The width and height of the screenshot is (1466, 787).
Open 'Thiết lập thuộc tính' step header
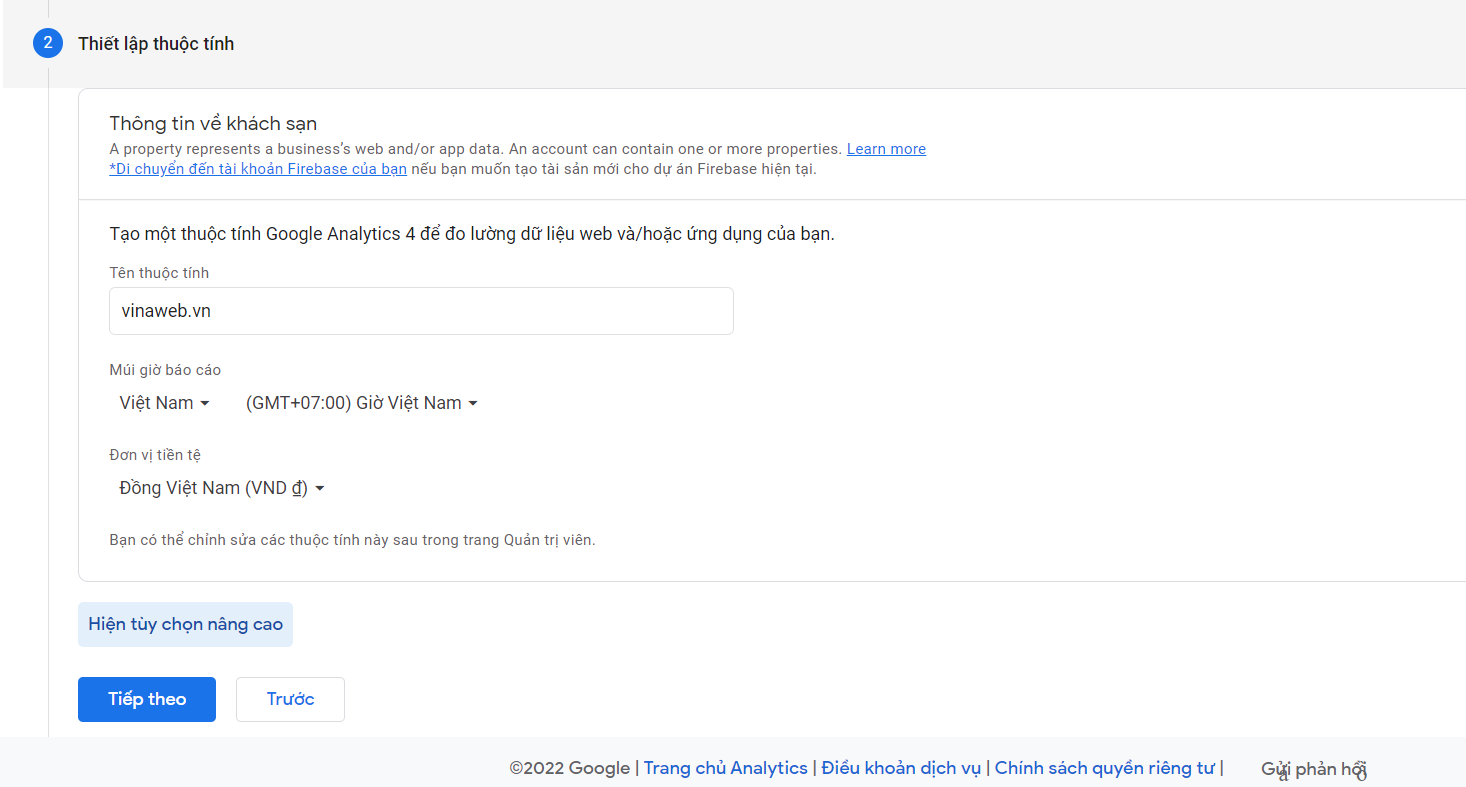156,44
